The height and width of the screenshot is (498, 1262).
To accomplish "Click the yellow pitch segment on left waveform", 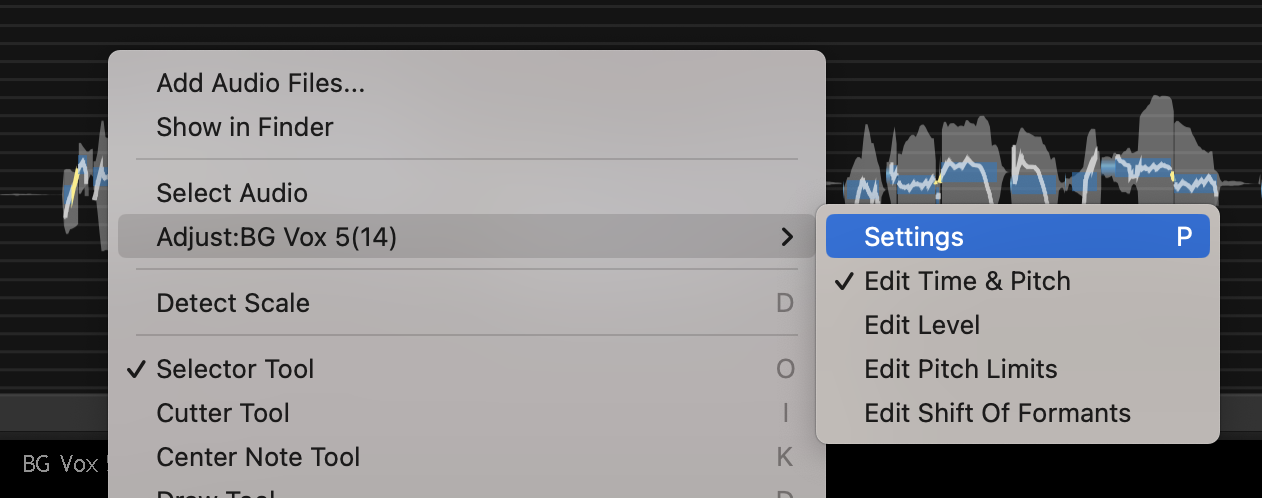I will coord(70,194).
